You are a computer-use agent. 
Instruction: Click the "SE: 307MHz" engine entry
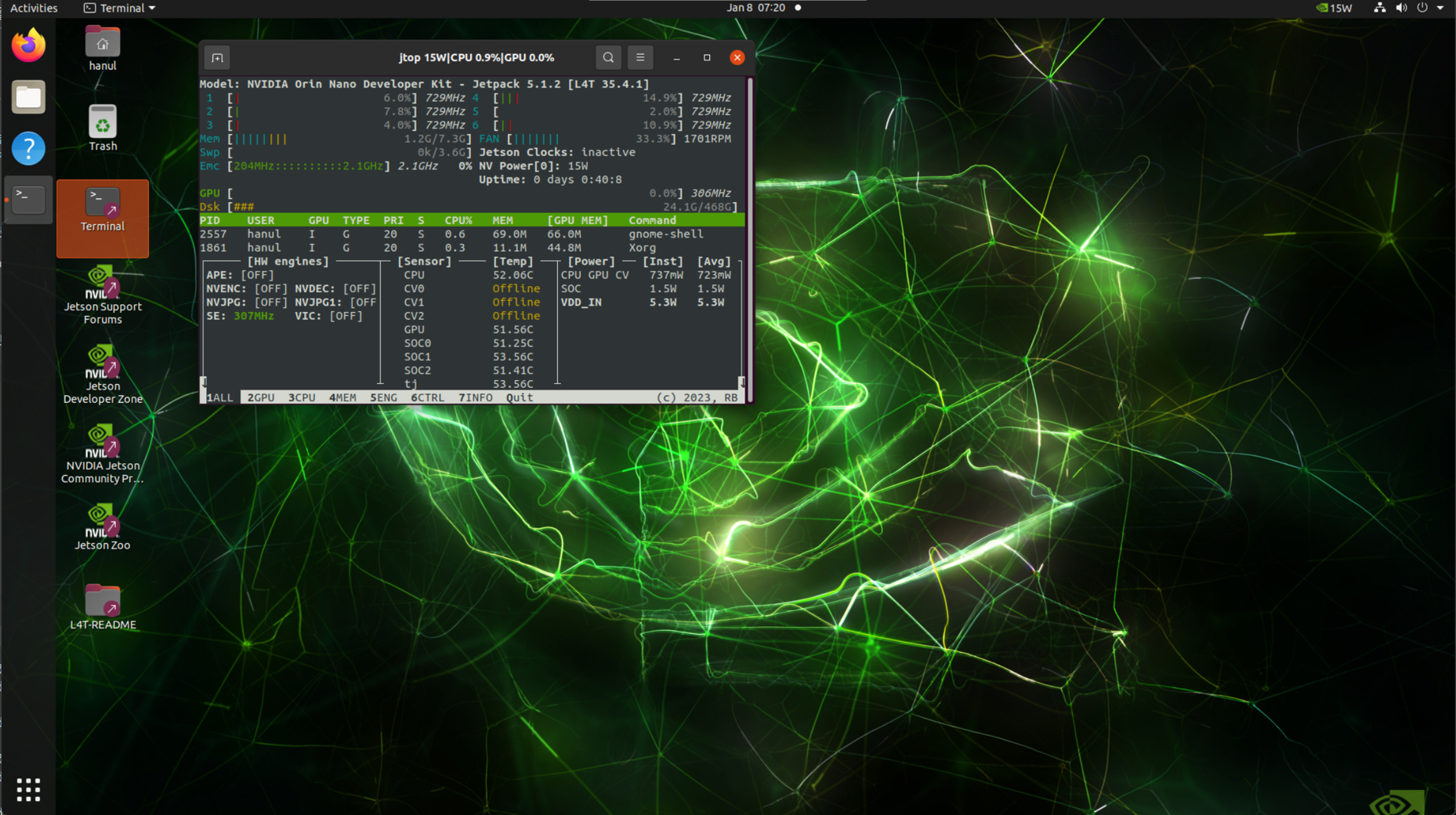(x=240, y=316)
